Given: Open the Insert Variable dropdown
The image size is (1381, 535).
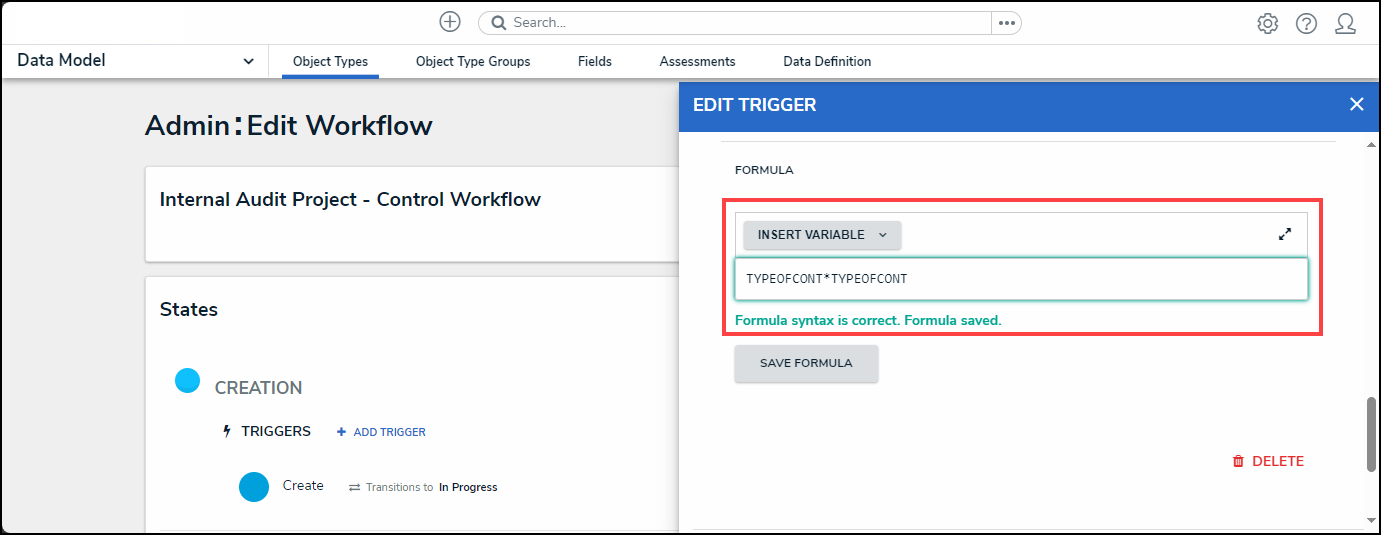Looking at the screenshot, I should click(x=822, y=235).
